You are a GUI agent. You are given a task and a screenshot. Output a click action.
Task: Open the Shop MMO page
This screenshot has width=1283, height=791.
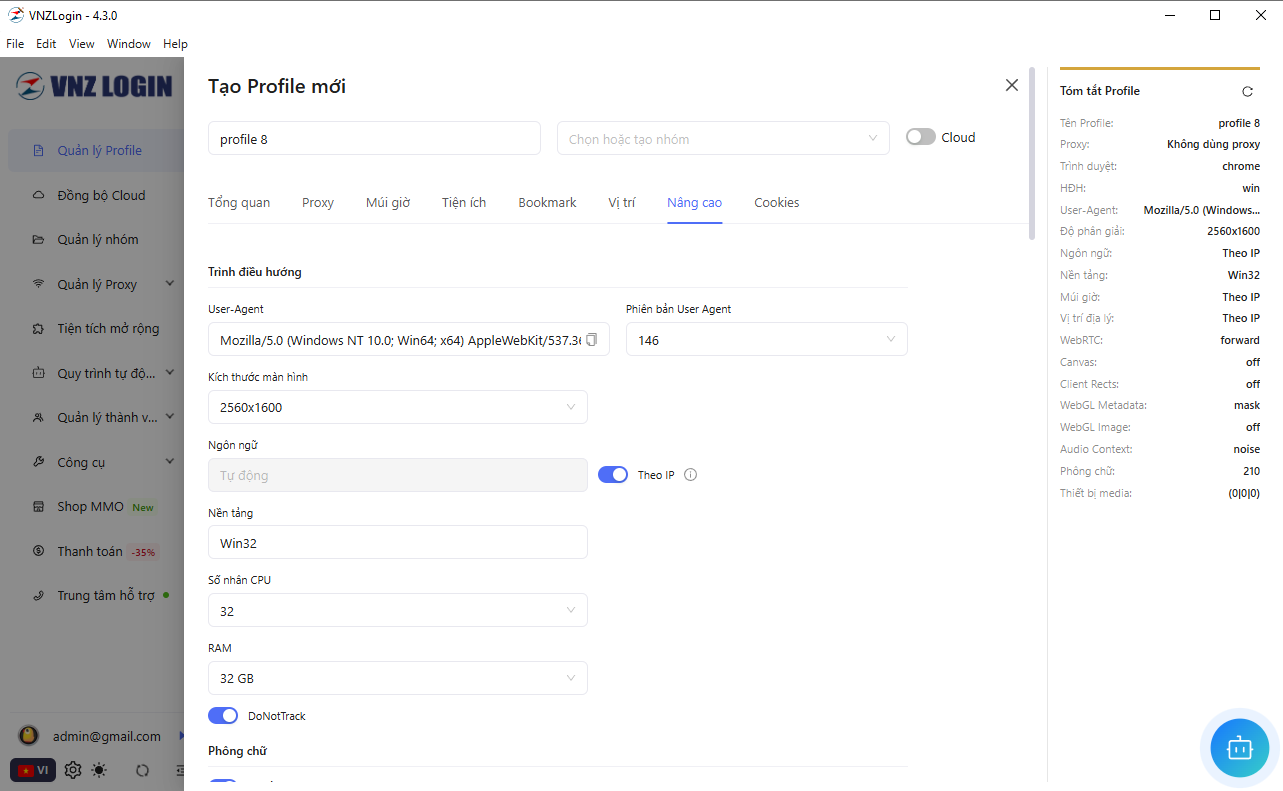pos(88,506)
